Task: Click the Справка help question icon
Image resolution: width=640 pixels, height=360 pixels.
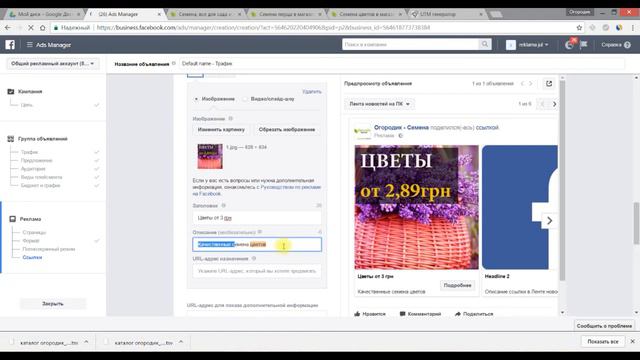Action: pos(627,45)
